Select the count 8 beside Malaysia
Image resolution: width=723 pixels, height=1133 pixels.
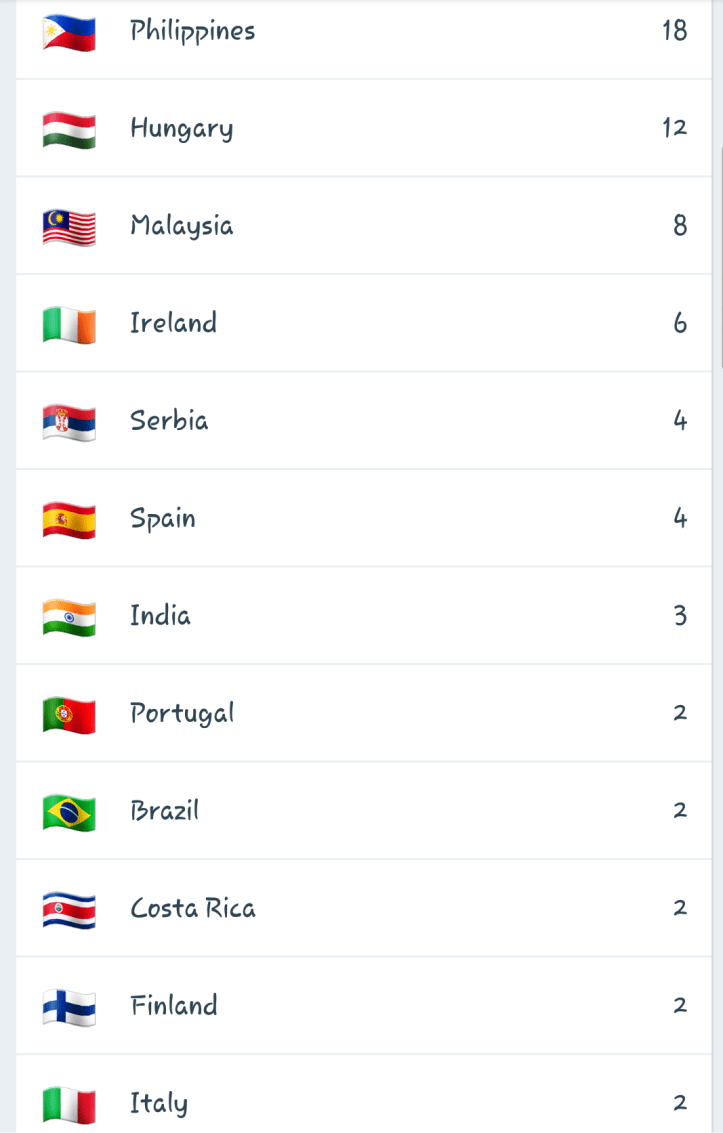680,226
